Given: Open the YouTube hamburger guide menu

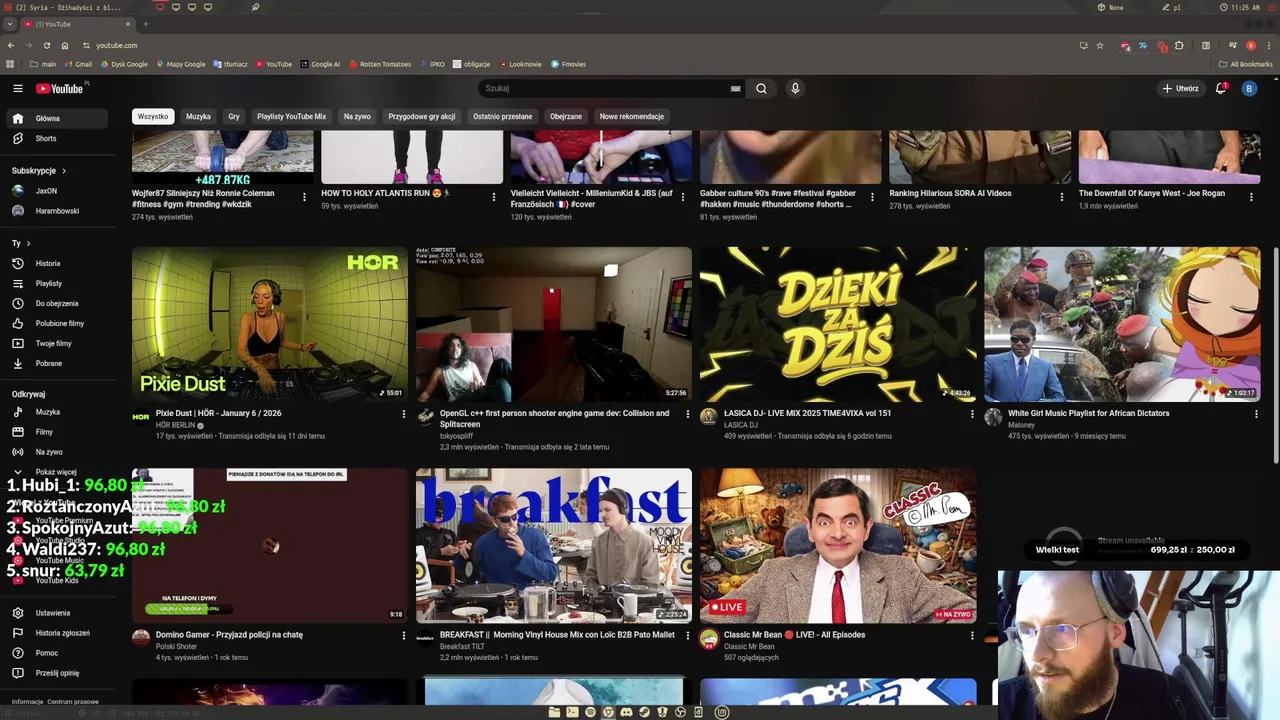Looking at the screenshot, I should 17,88.
